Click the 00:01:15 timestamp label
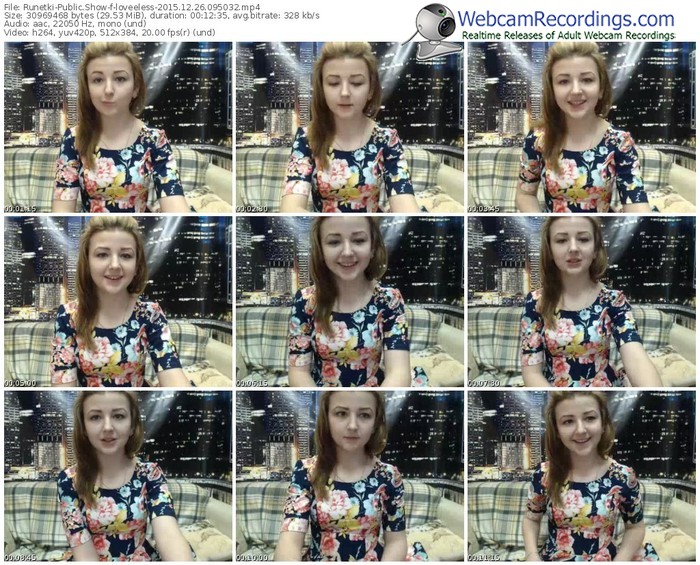This screenshot has height=565, width=700. click(20, 208)
